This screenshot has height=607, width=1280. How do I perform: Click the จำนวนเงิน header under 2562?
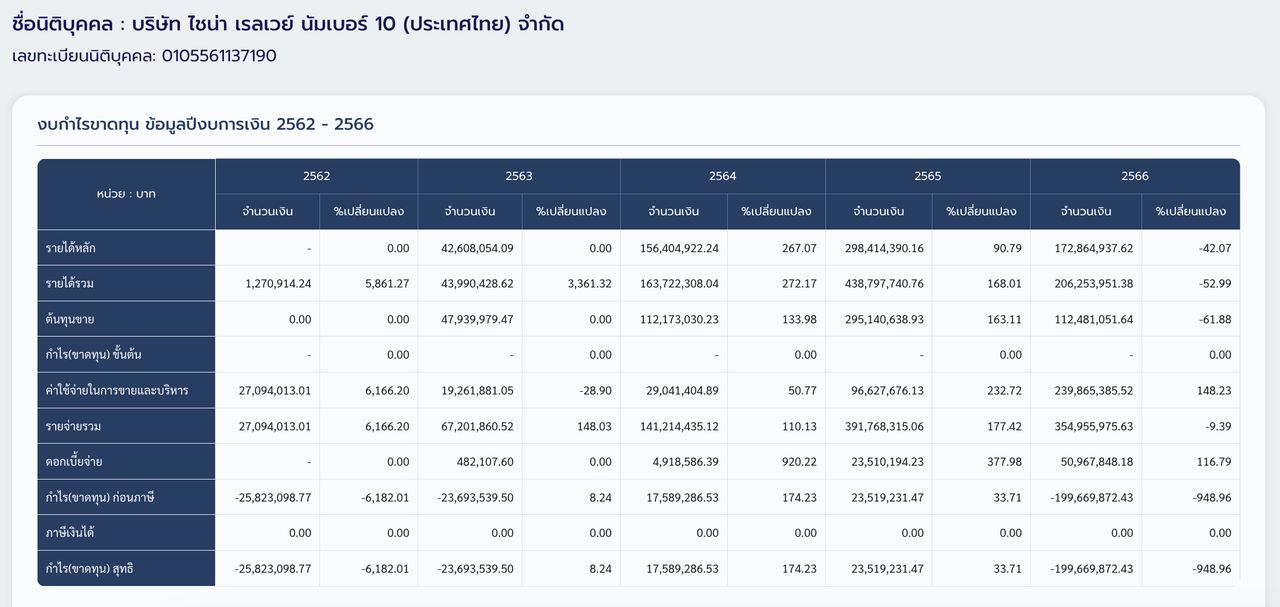pyautogui.click(x=267, y=211)
